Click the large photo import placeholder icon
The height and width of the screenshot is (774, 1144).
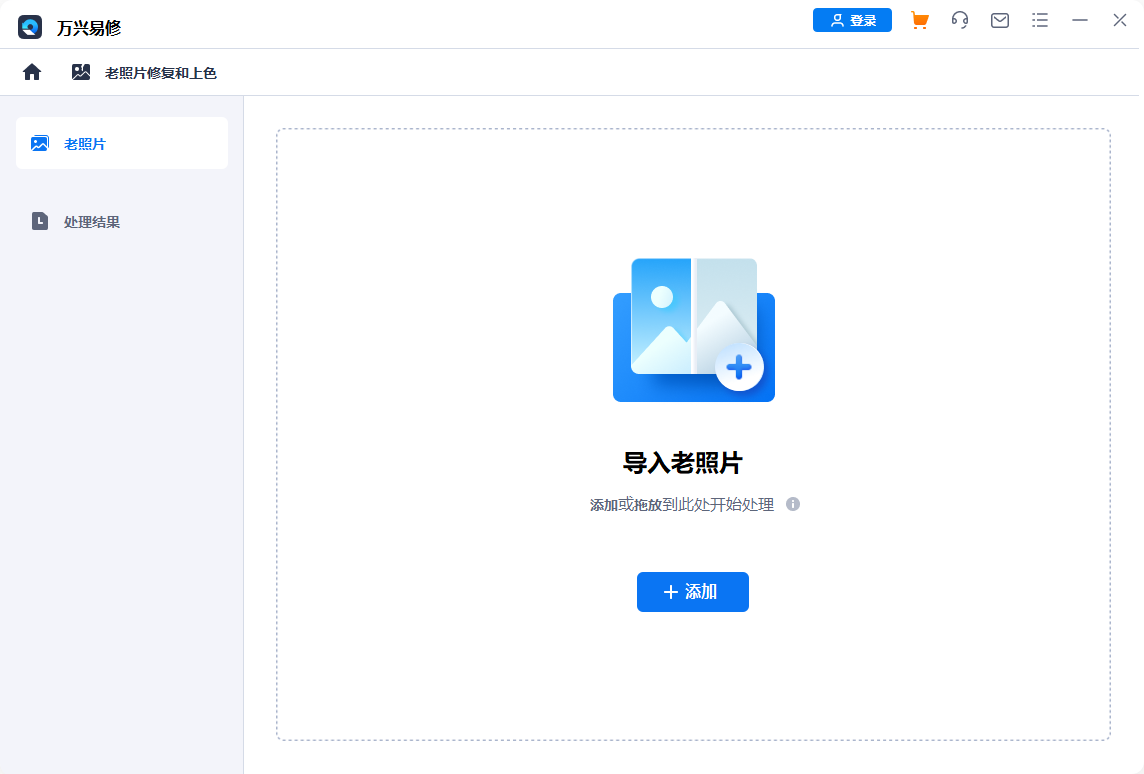pos(693,330)
